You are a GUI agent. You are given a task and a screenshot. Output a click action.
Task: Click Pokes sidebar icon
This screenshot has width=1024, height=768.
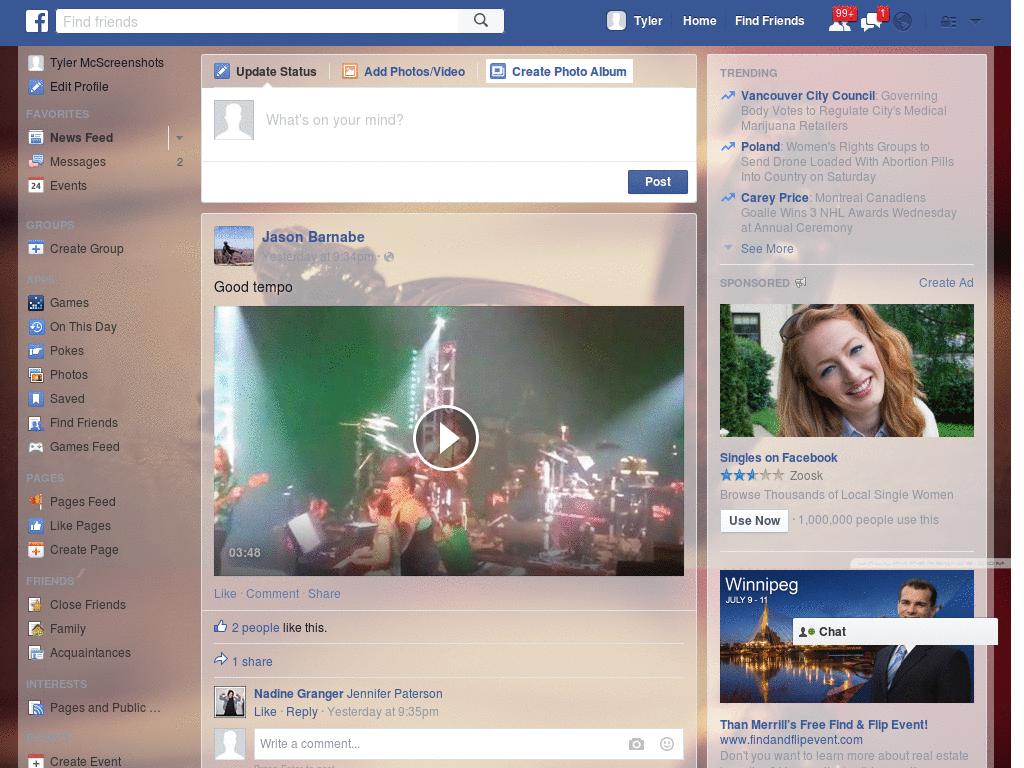[36, 351]
